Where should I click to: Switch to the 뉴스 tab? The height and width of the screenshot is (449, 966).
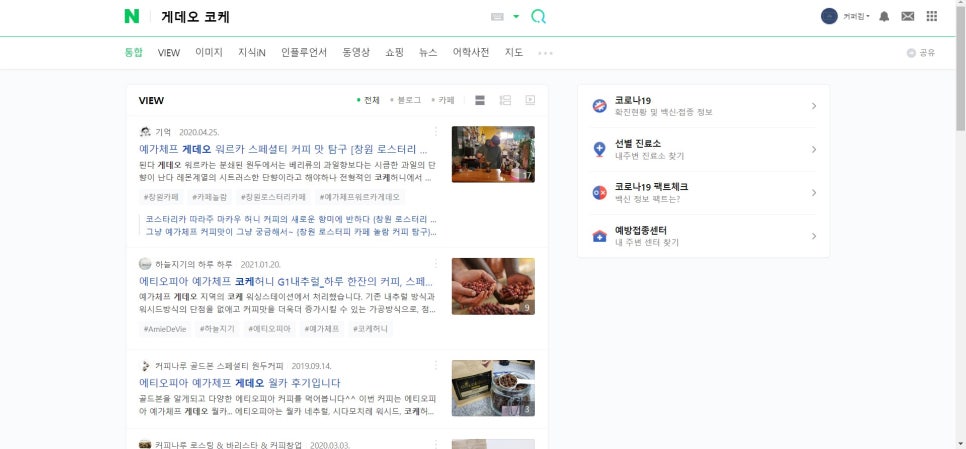click(x=428, y=53)
